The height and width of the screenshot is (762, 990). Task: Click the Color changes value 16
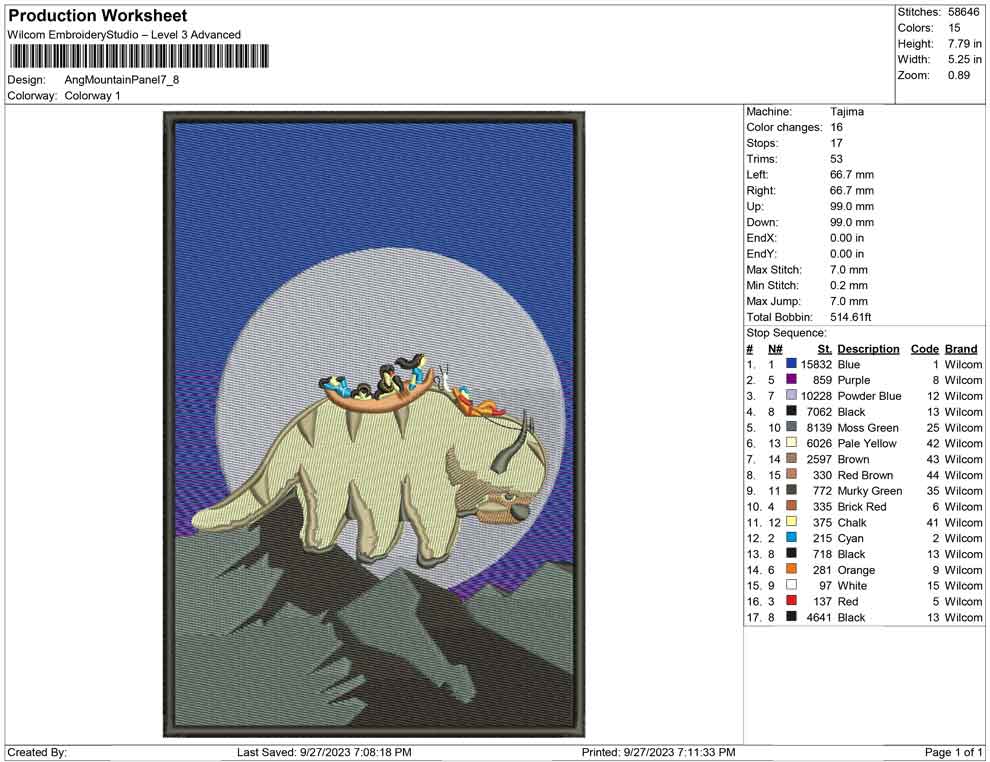coord(837,127)
